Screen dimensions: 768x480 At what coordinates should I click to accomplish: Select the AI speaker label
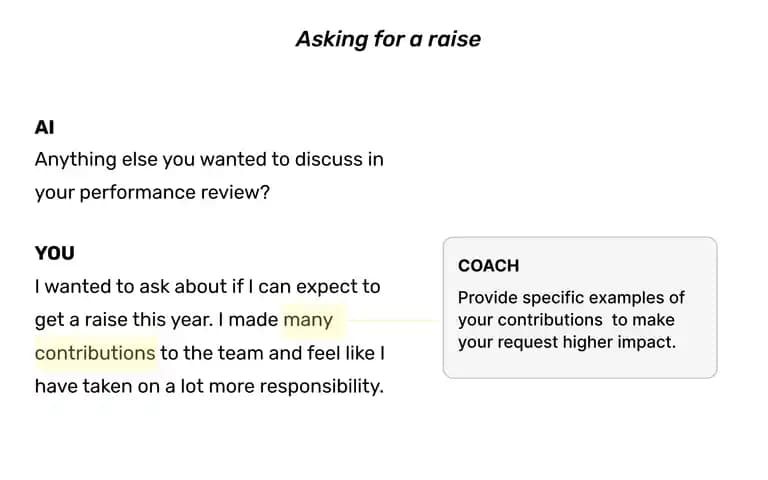pos(45,127)
